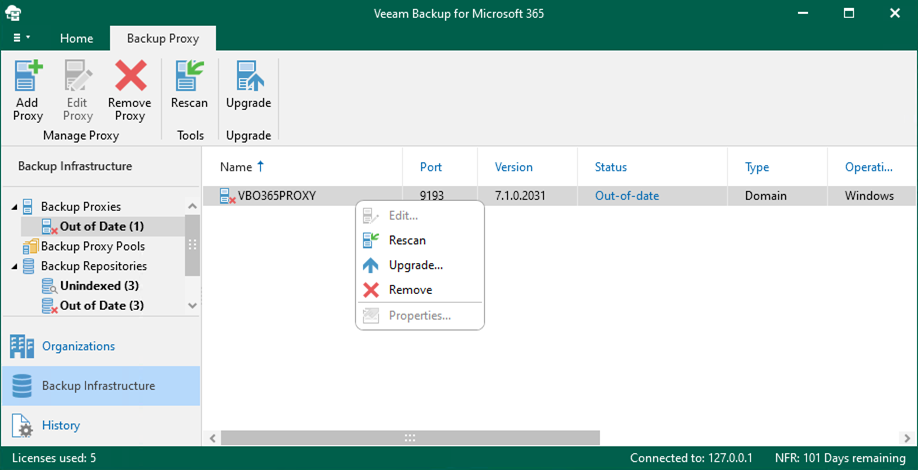Select the Backup Proxy ribbon tab
Viewport: 918px width, 470px height.
[163, 39]
